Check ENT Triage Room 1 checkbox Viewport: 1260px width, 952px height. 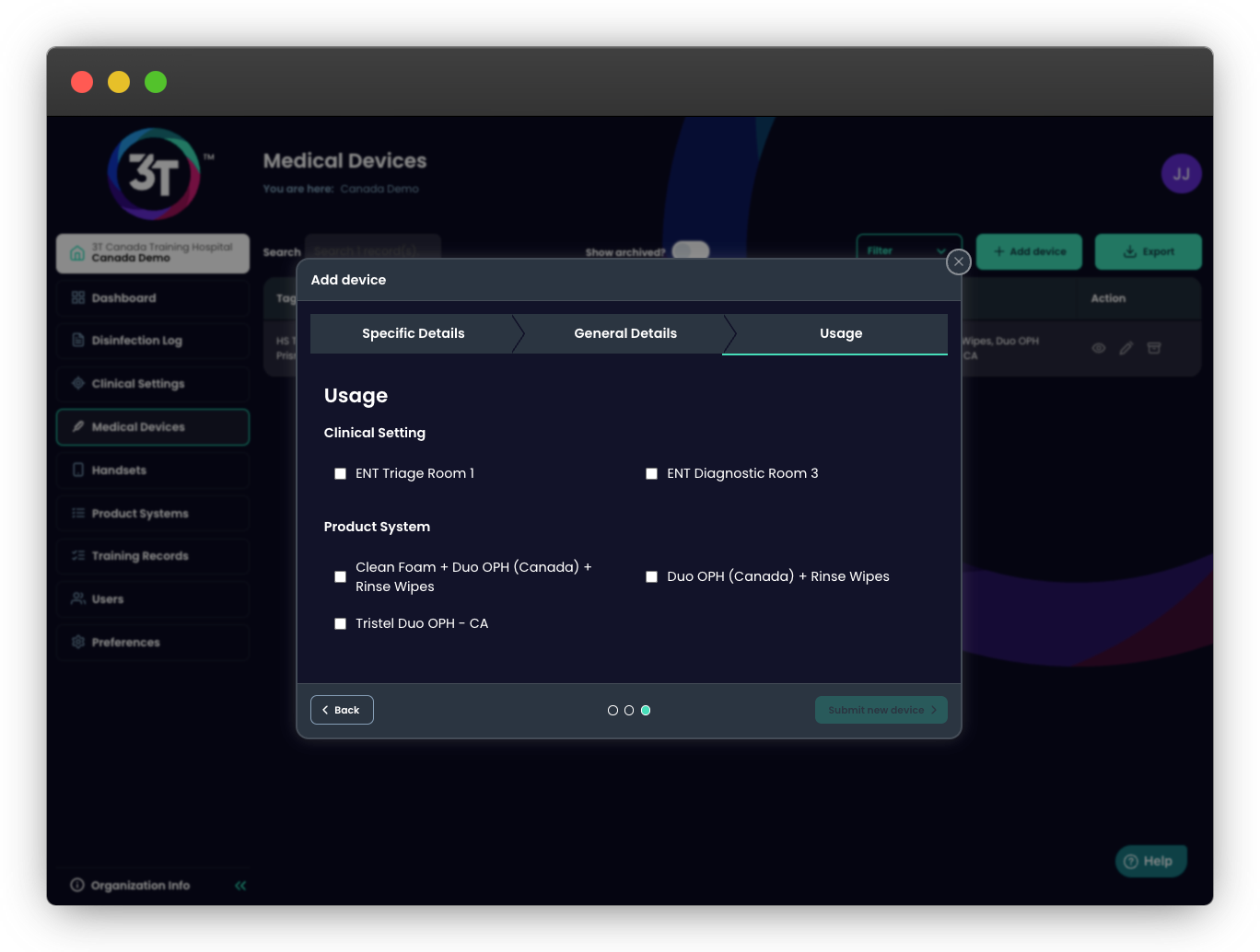pyautogui.click(x=340, y=473)
